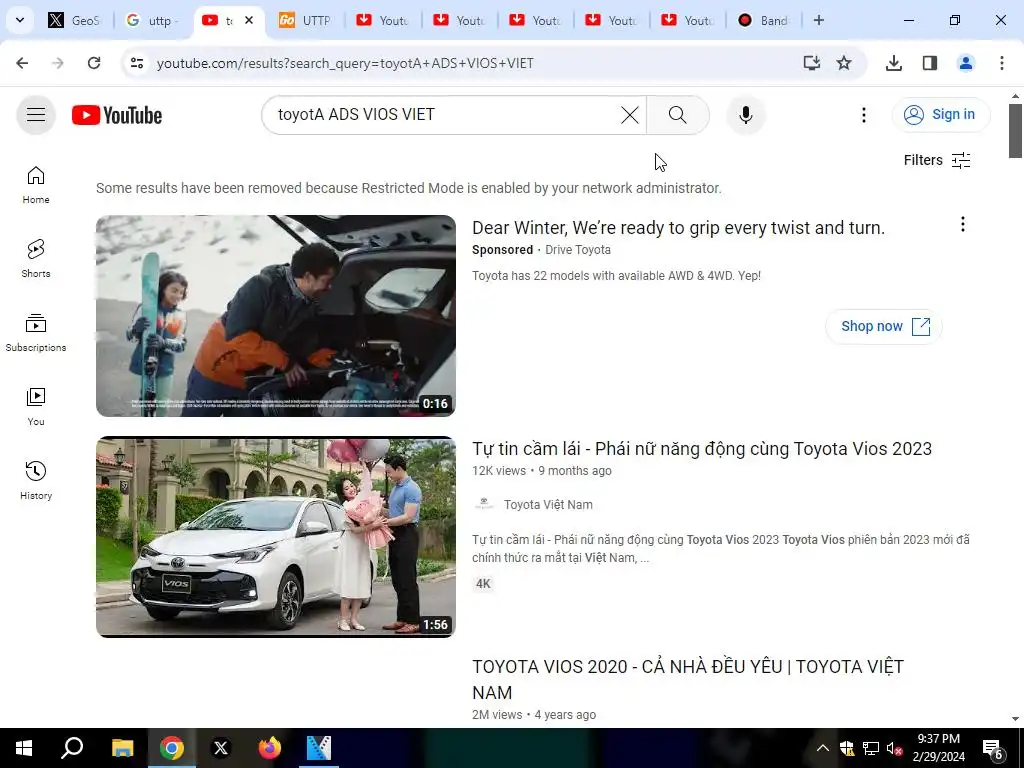Click the page vertical scrollbar thumb

pos(1015,131)
